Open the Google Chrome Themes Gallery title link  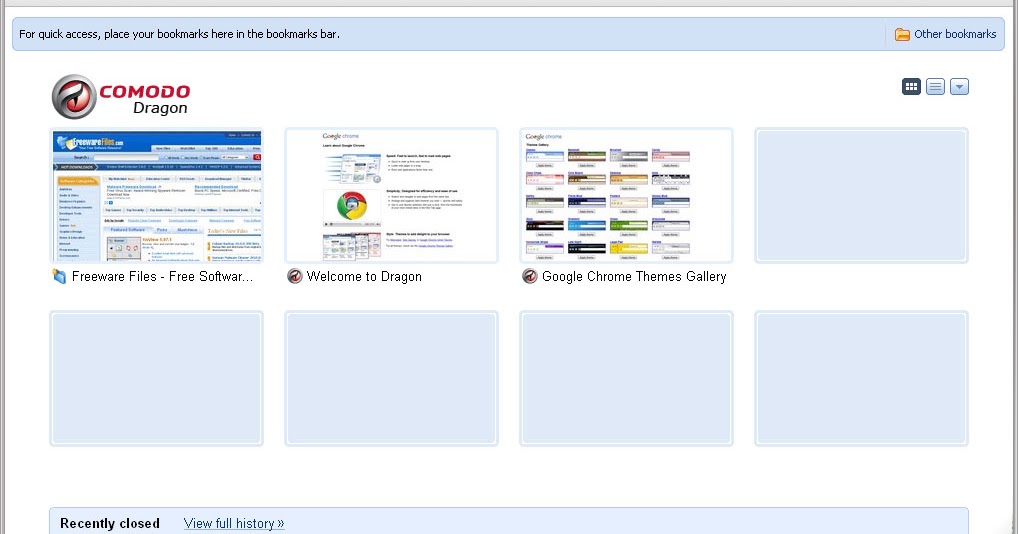point(634,276)
